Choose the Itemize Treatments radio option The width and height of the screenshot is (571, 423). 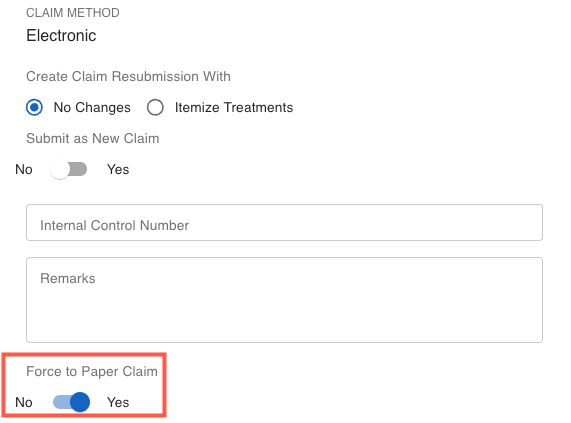pyautogui.click(x=155, y=108)
